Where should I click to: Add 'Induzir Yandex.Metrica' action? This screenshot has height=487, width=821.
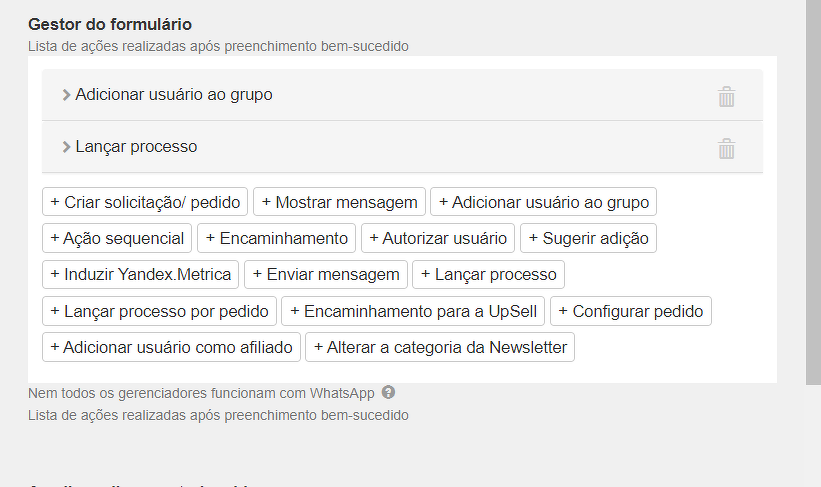point(140,274)
